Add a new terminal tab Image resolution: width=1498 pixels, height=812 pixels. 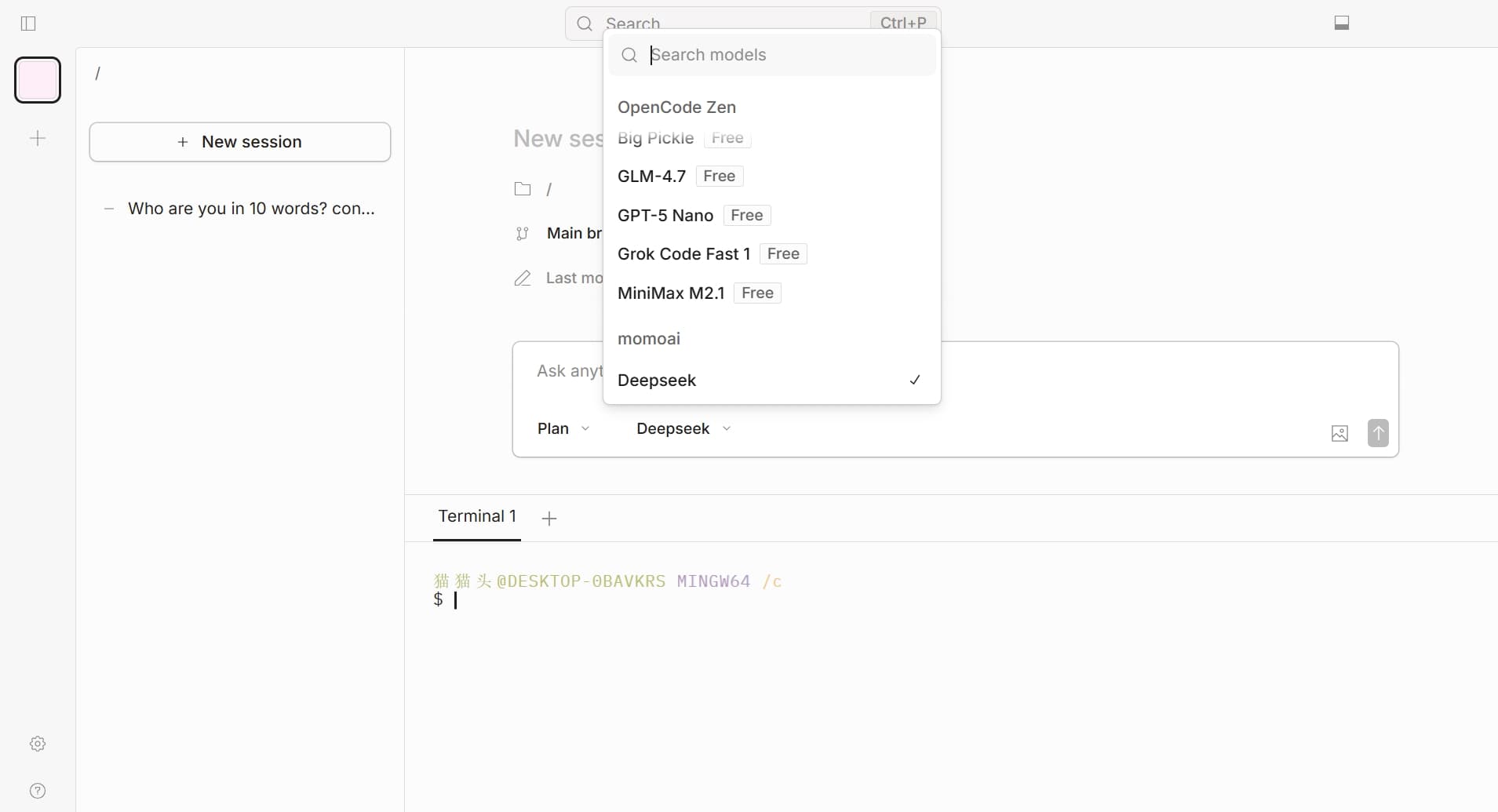[x=549, y=519]
